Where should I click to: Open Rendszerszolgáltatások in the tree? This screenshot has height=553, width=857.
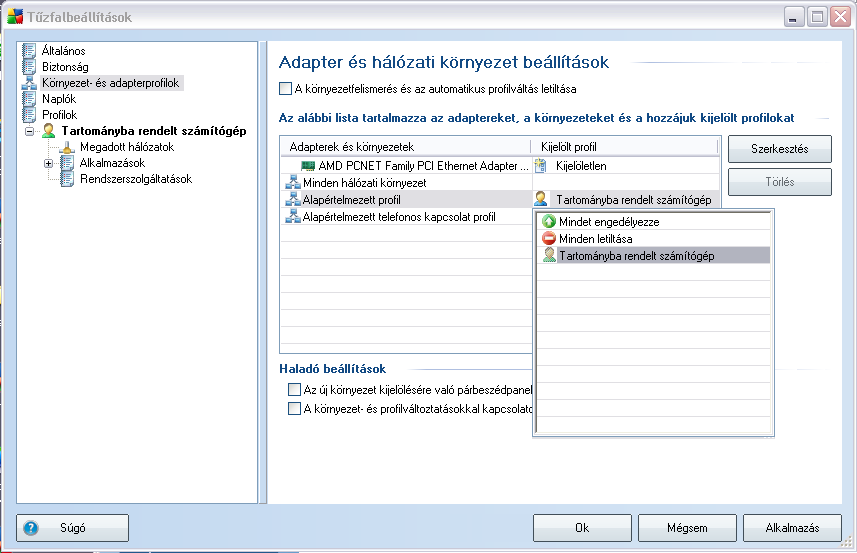point(136,179)
